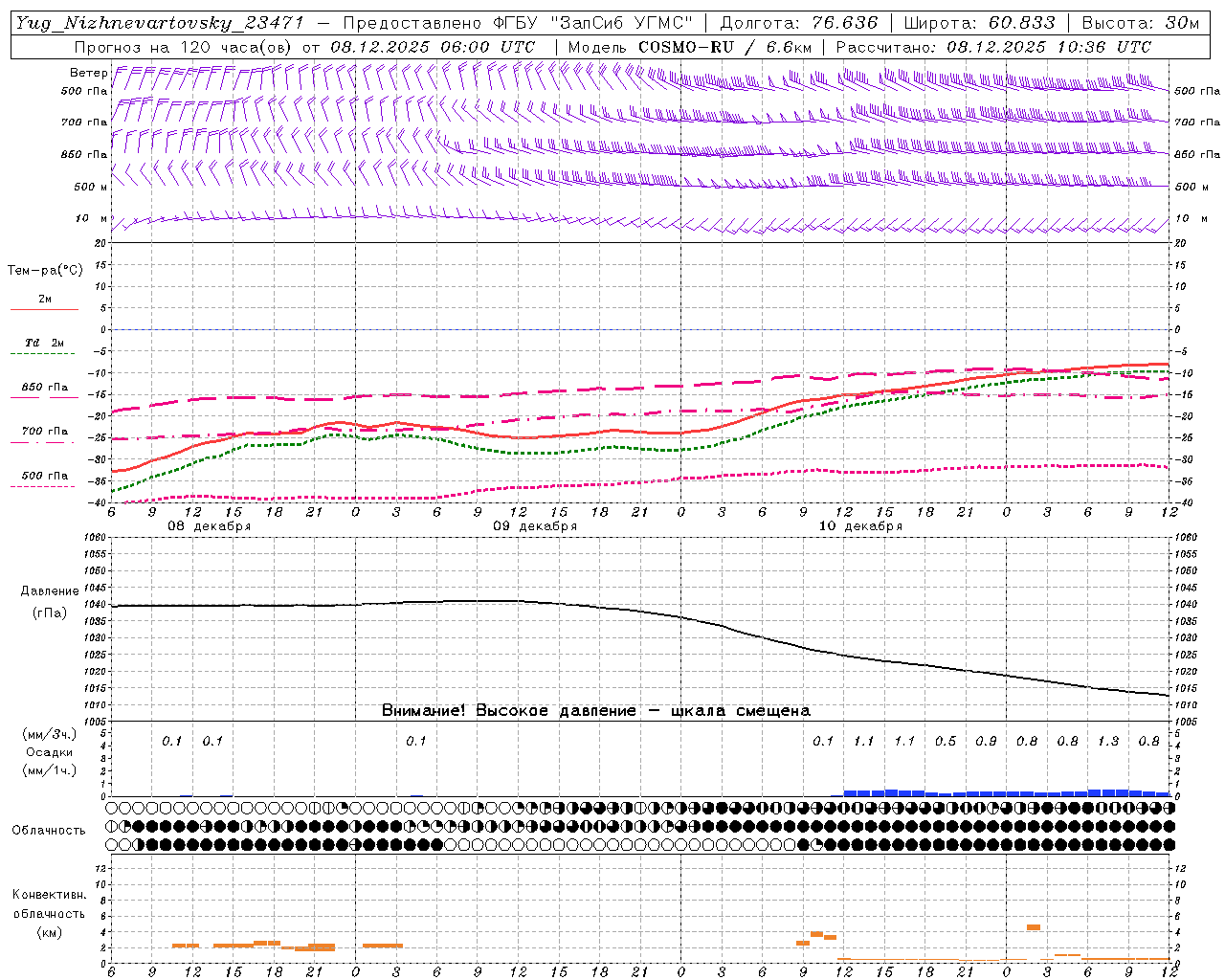The height and width of the screenshot is (980, 1225).
Task: Click the station title Yug_Nizhnevartovsky_23471
Action: [x=159, y=23]
